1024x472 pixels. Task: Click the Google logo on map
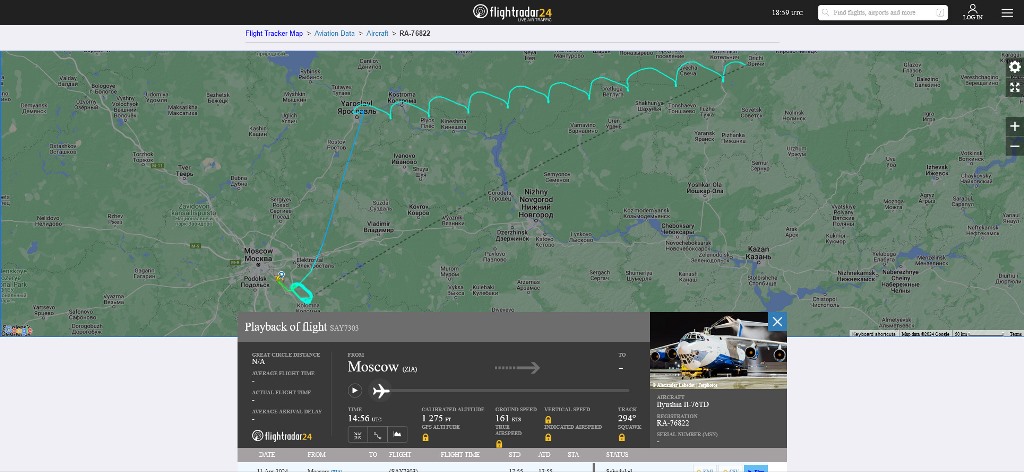coord(18,330)
